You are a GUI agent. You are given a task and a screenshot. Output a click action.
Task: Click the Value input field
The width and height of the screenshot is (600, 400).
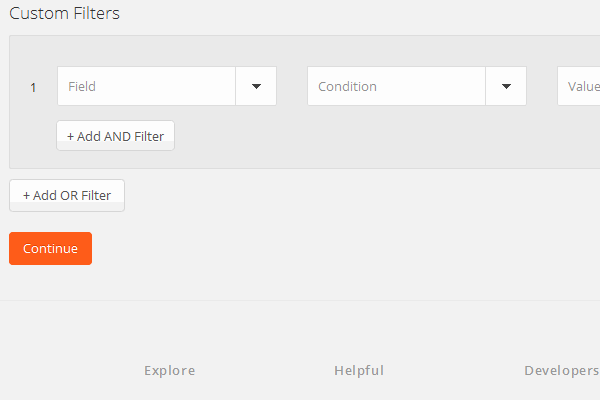coord(581,87)
